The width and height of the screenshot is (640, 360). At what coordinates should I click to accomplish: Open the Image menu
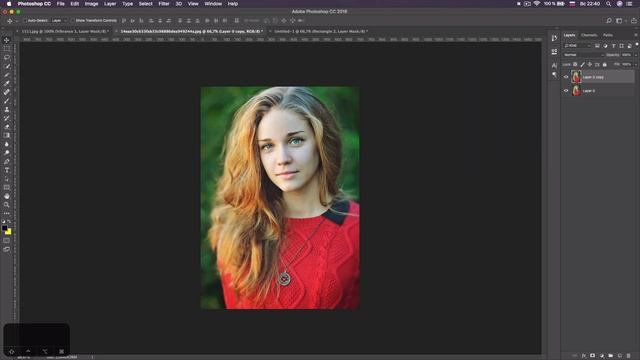pos(91,4)
